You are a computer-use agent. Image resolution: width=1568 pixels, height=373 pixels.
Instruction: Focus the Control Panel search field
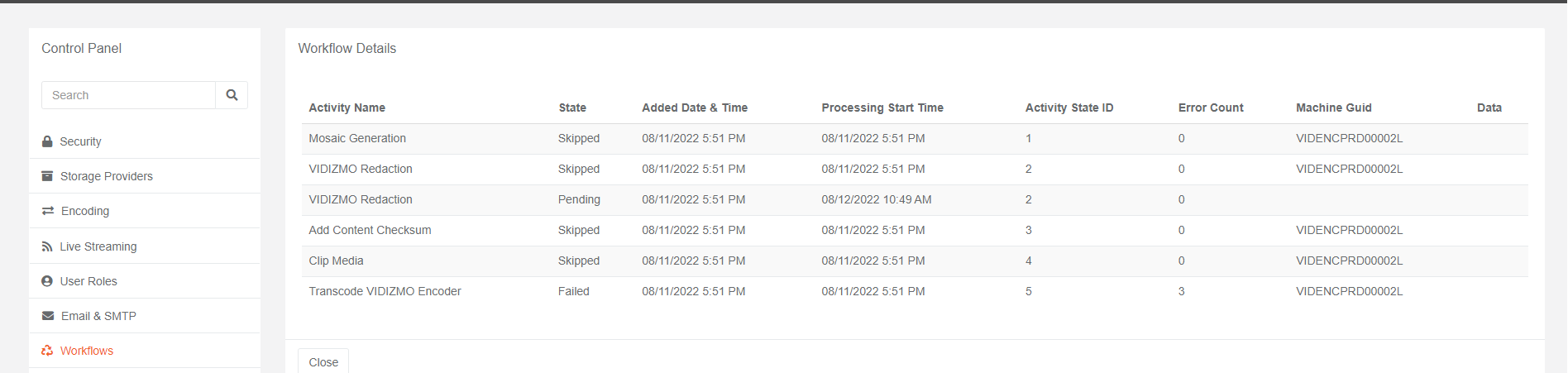[128, 95]
